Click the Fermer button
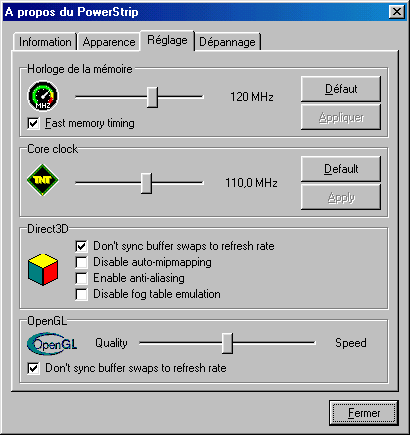410x435 pixels. click(364, 413)
